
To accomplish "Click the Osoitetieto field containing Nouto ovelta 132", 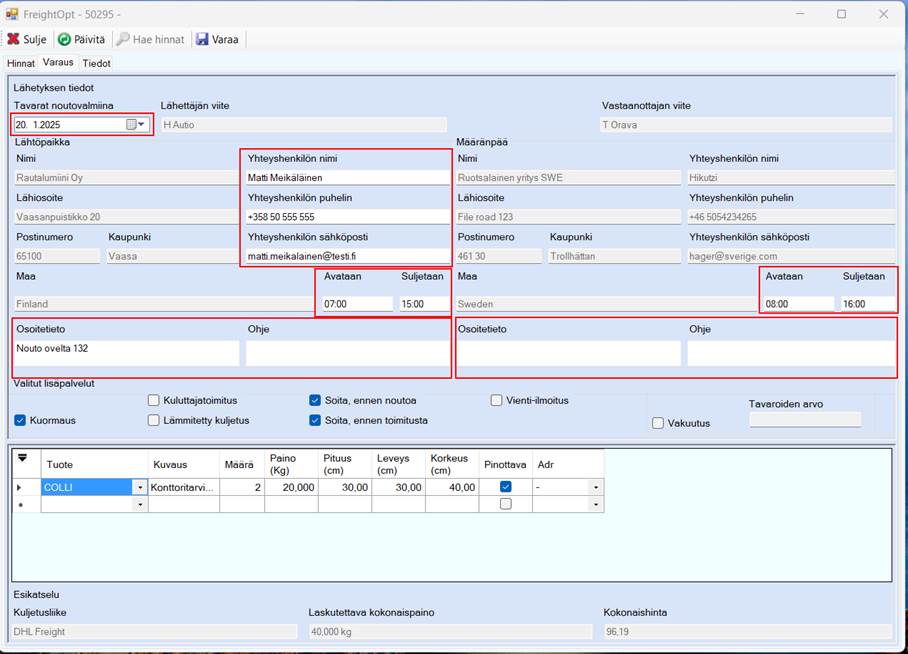I will 126,353.
